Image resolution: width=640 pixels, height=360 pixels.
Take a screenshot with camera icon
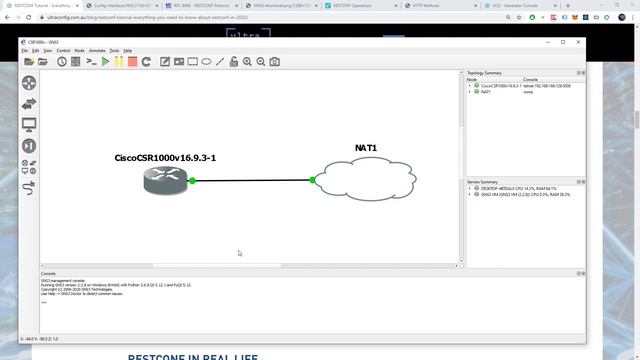(x=275, y=62)
